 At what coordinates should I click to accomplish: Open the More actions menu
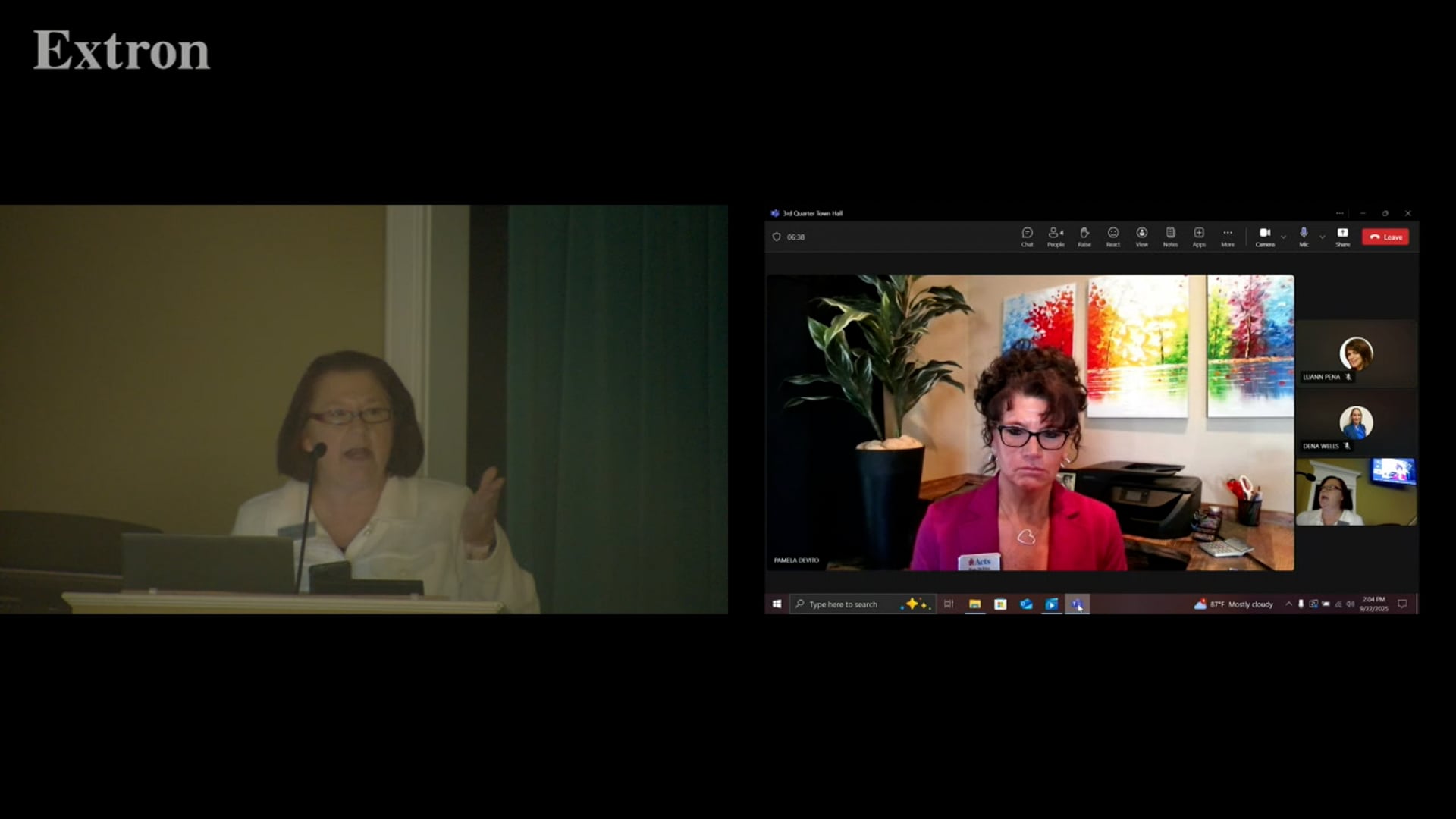click(1227, 237)
